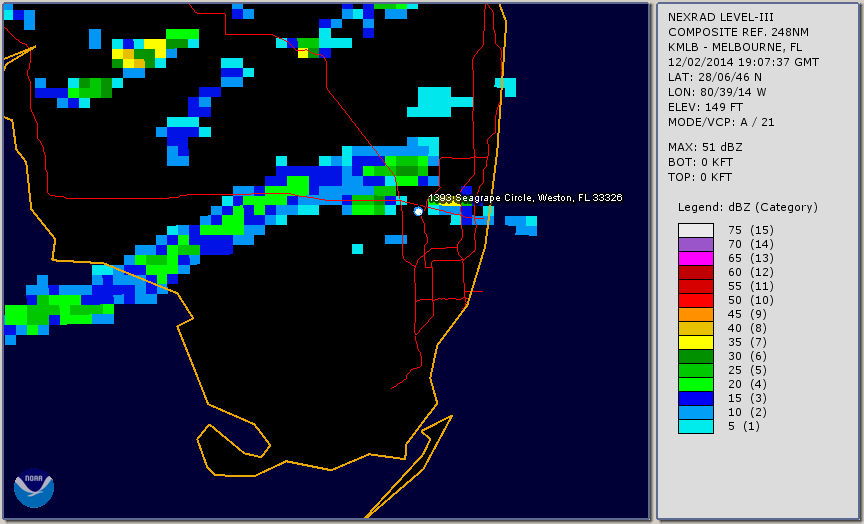
Task: Select the 75 dBZ white legend swatch
Action: (x=696, y=230)
